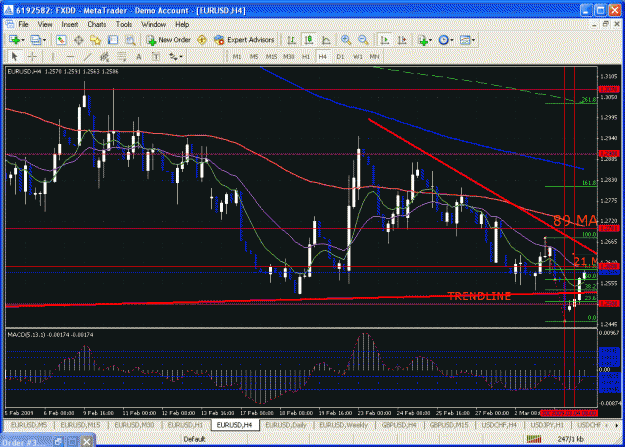Image resolution: width=625 pixels, height=447 pixels.
Task: Switch timeframe to M1
Action: click(x=237, y=57)
